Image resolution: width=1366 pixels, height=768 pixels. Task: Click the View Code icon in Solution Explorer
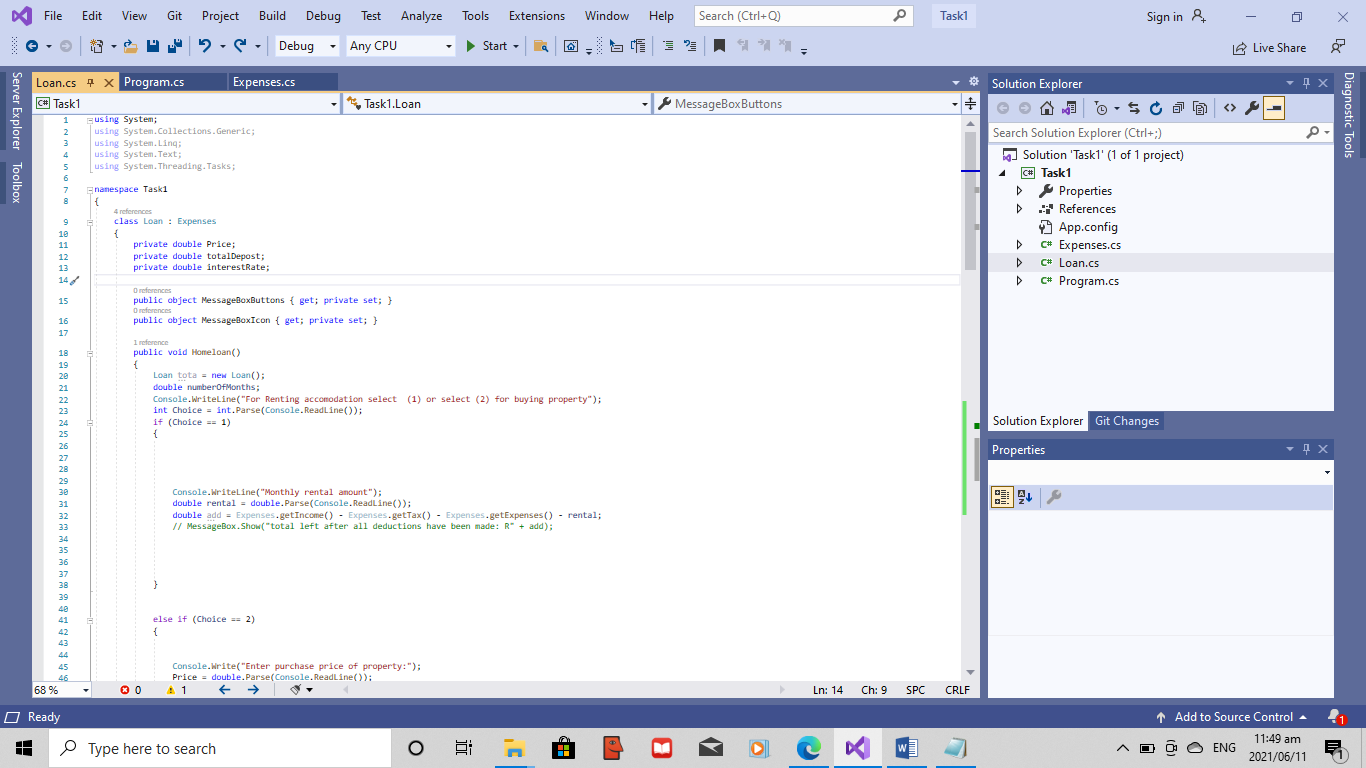[x=1229, y=108]
